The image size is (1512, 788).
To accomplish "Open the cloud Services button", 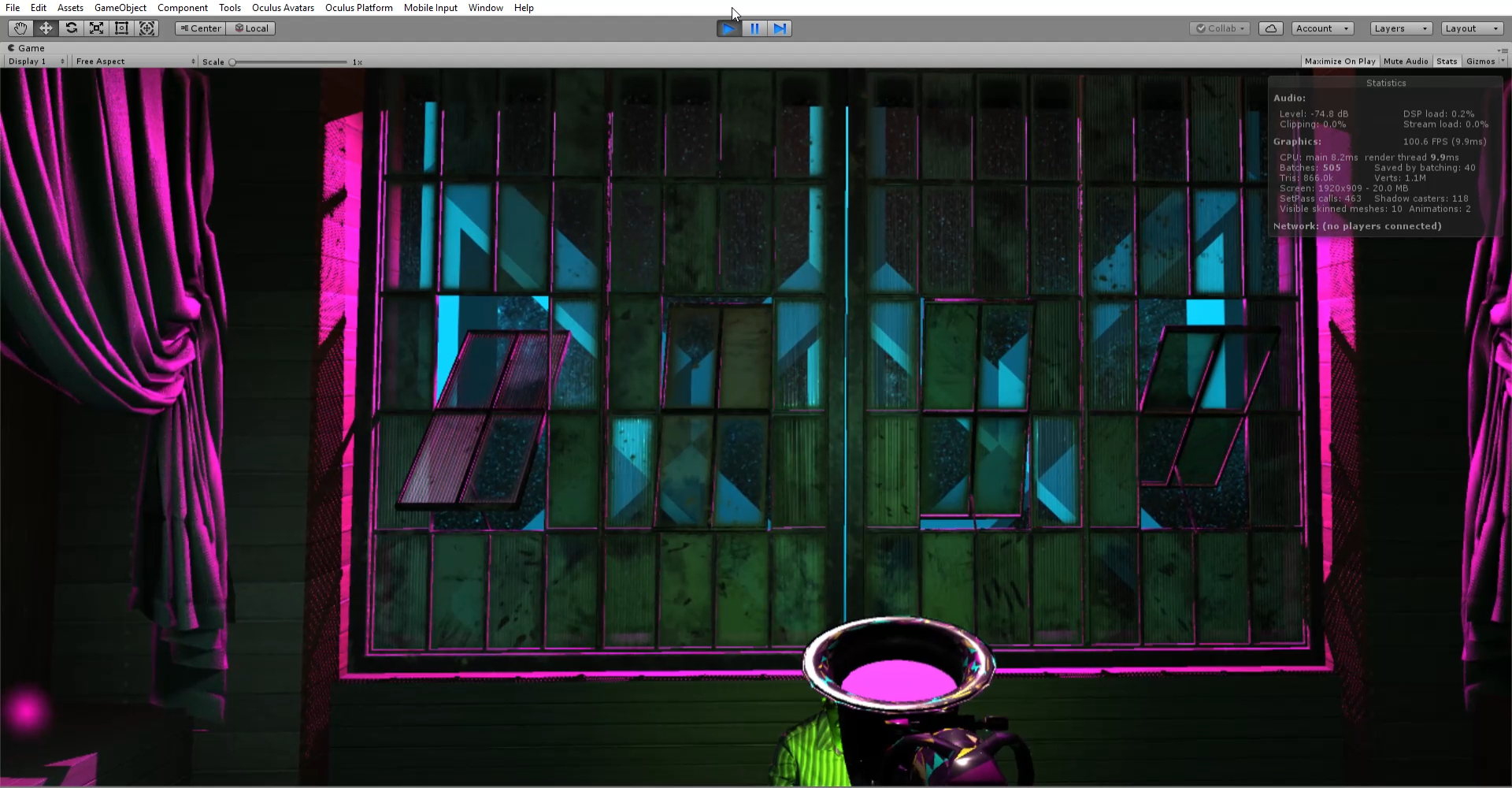I will click(1270, 28).
